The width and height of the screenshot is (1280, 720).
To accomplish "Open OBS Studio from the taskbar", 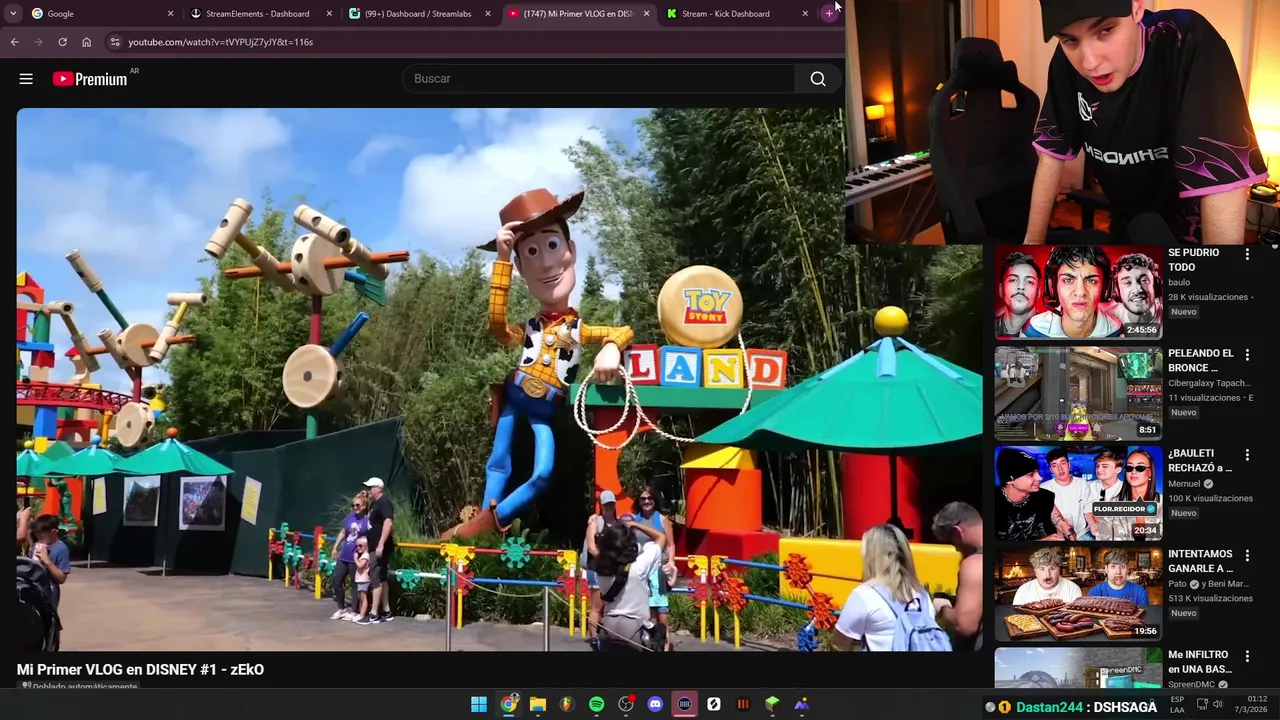I will [626, 705].
